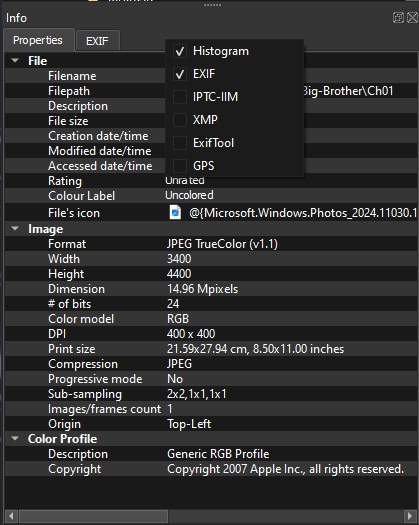Click the horizontal scrollbar thumb
The width and height of the screenshot is (419, 525).
click(x=93, y=516)
